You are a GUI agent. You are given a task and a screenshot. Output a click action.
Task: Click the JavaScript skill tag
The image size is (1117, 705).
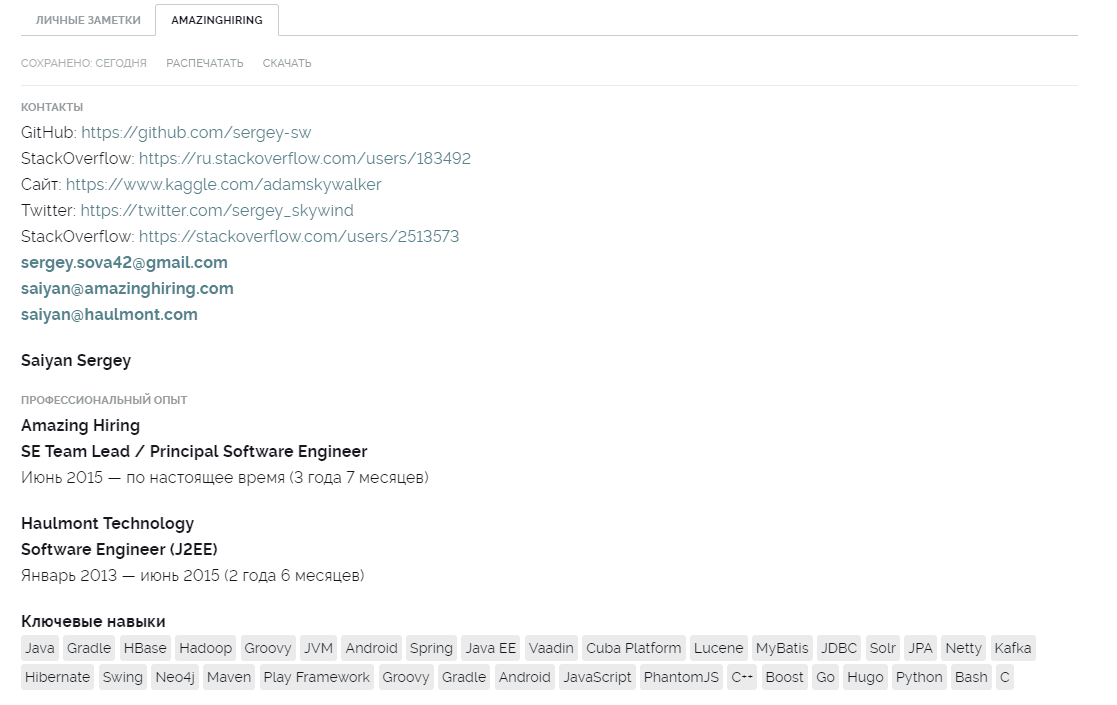(597, 677)
